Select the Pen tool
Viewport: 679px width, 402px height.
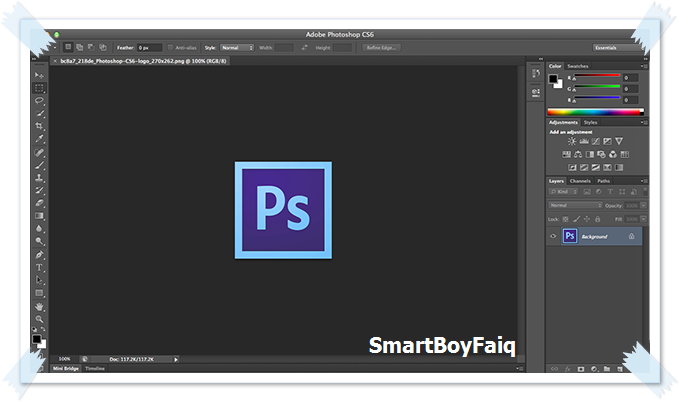tap(39, 255)
